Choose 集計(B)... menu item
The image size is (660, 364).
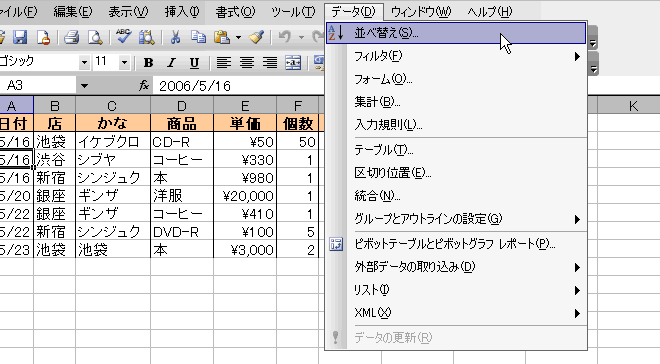tap(456, 102)
